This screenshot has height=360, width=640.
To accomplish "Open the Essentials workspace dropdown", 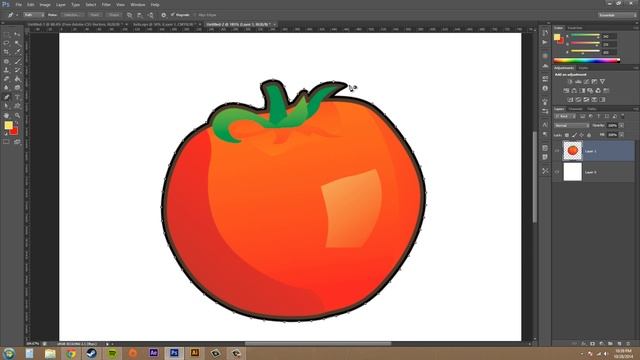I will (x=617, y=15).
